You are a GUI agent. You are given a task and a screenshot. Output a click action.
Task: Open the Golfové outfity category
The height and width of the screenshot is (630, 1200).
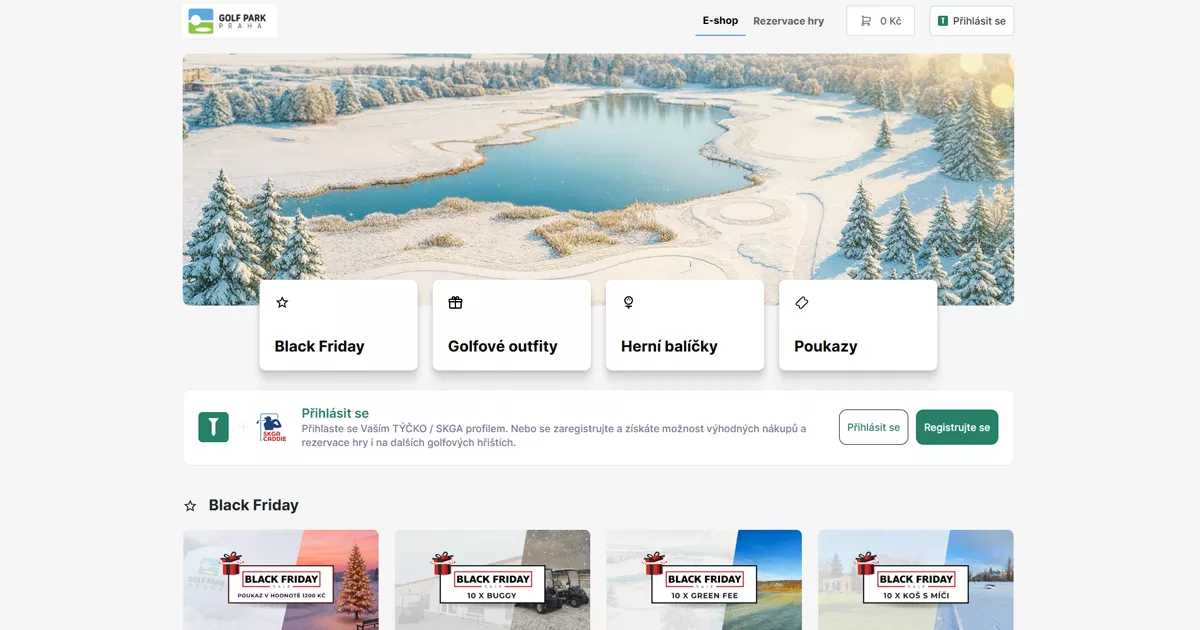[511, 326]
